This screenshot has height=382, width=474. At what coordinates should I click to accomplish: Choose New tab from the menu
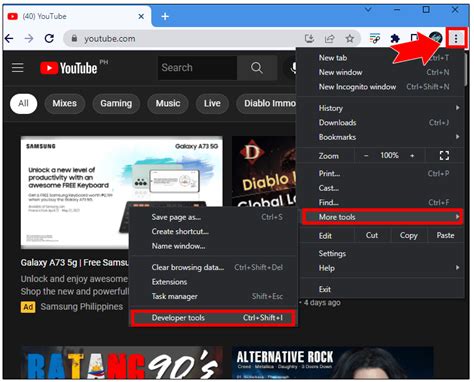pyautogui.click(x=380, y=58)
